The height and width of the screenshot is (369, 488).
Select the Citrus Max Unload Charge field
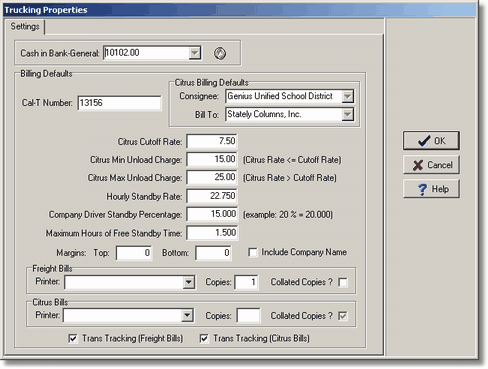tap(212, 177)
